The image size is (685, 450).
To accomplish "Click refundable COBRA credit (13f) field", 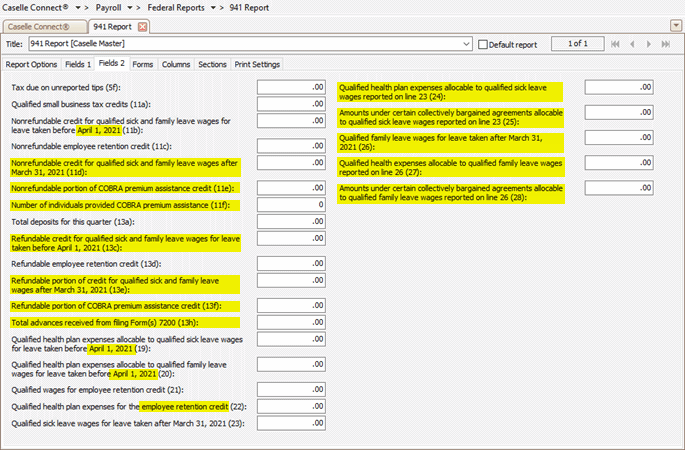I will [x=291, y=305].
